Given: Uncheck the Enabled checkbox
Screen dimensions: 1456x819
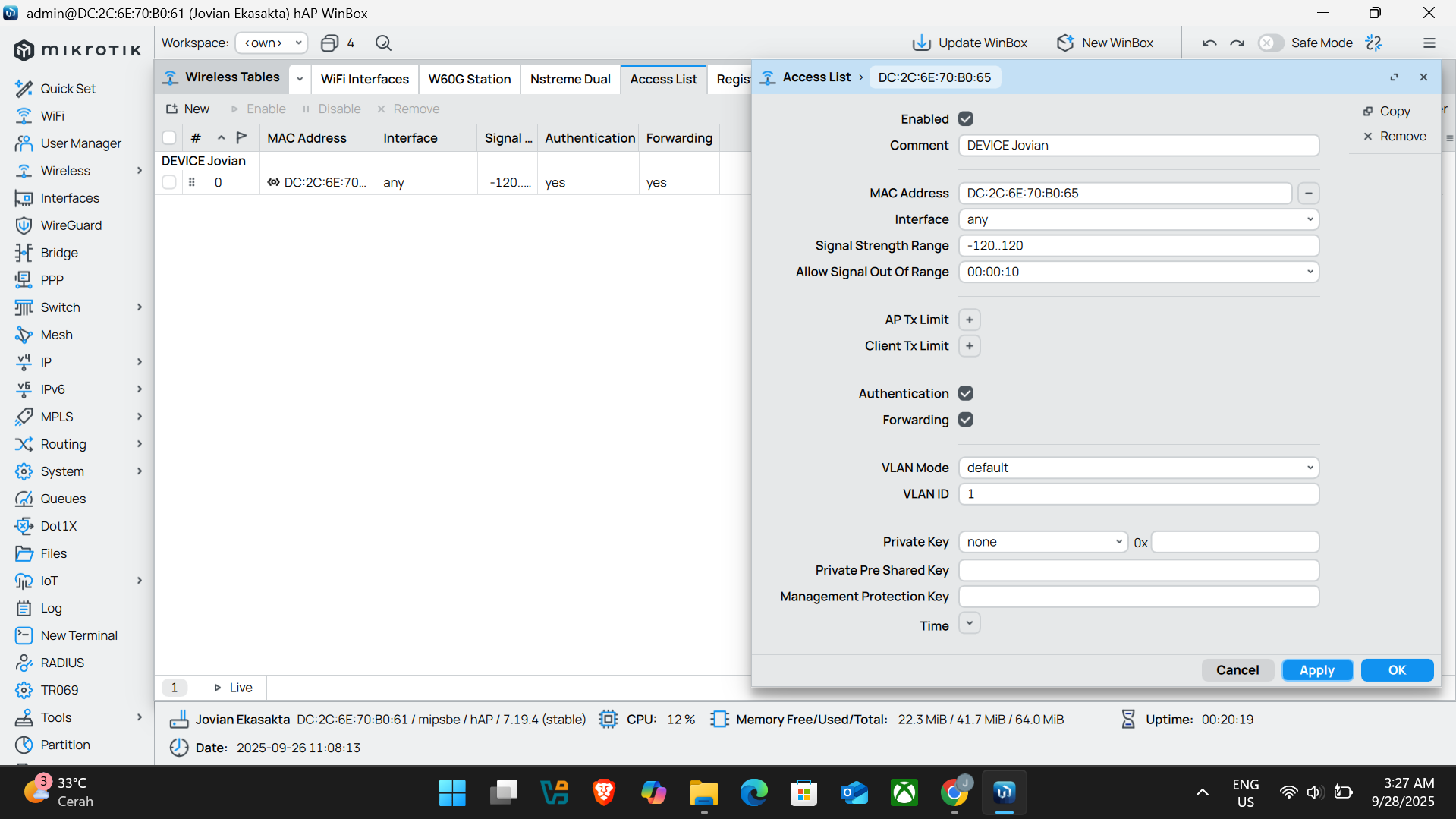Looking at the screenshot, I should click(x=966, y=119).
